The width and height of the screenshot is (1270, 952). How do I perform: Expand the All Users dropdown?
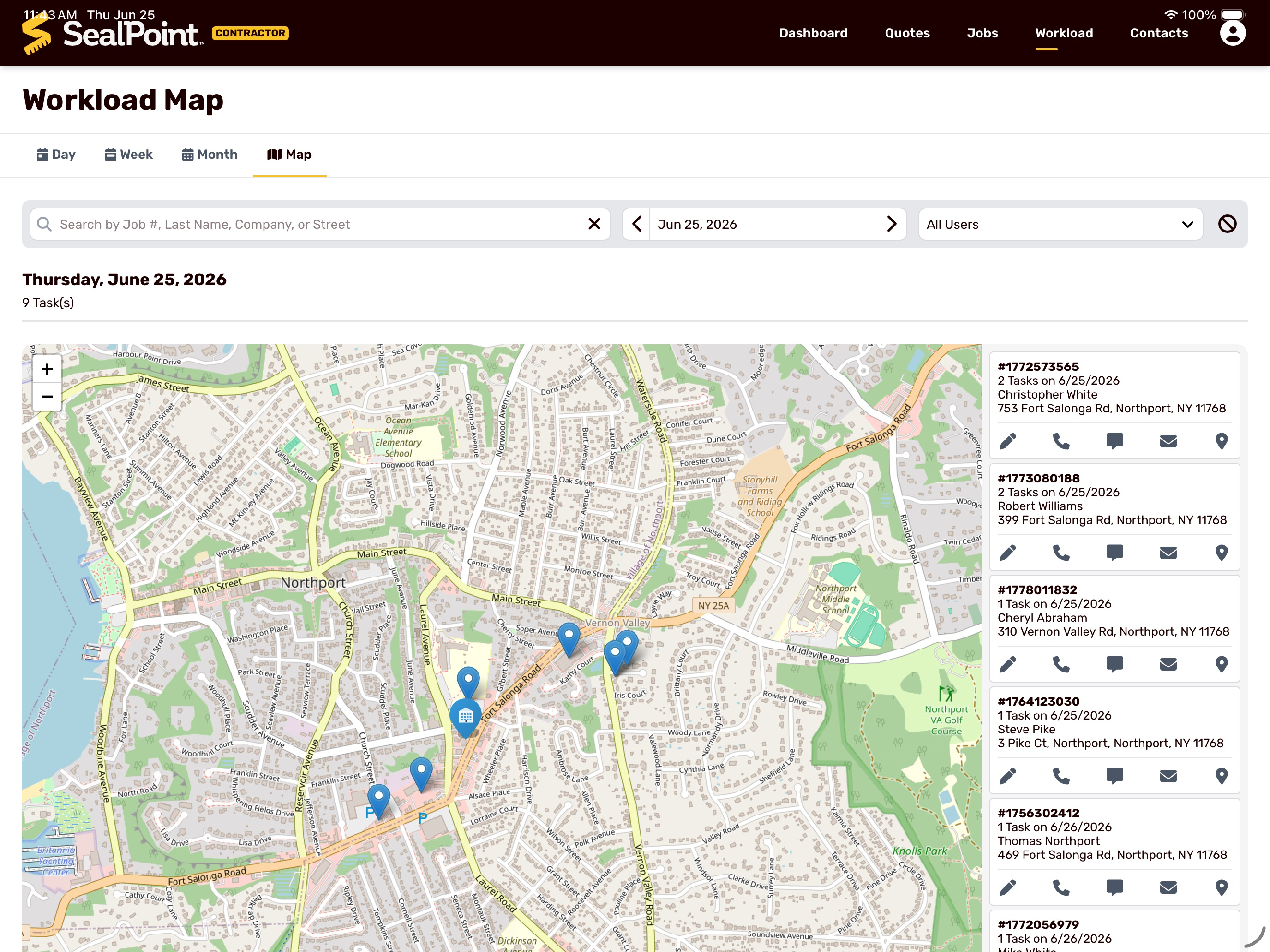tap(1060, 224)
